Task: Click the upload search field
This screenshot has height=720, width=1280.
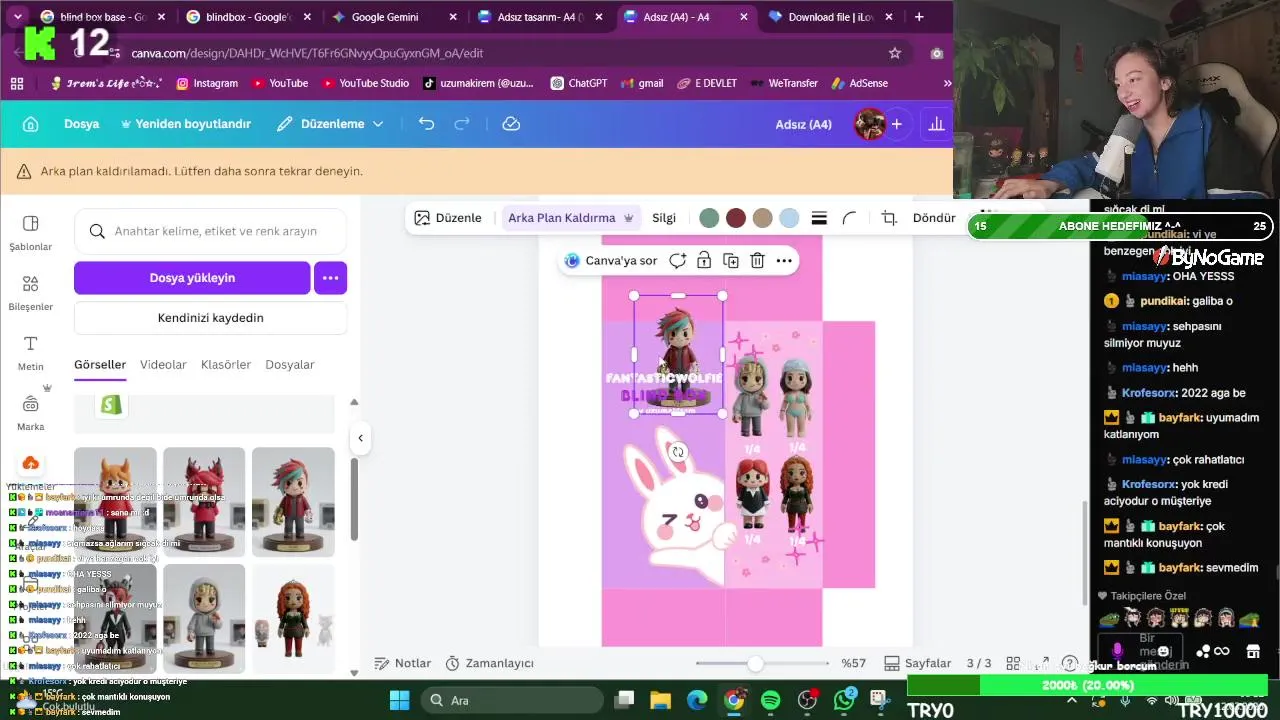Action: click(x=210, y=231)
